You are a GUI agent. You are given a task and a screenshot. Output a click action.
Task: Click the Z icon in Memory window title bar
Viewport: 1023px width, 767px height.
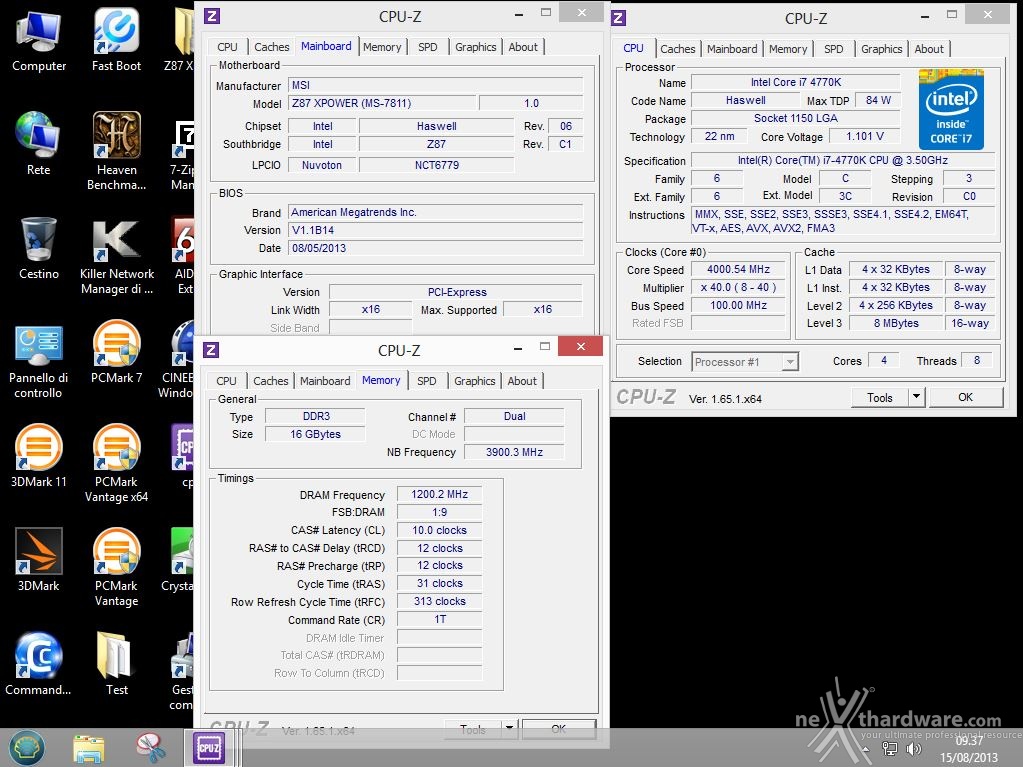[x=211, y=350]
